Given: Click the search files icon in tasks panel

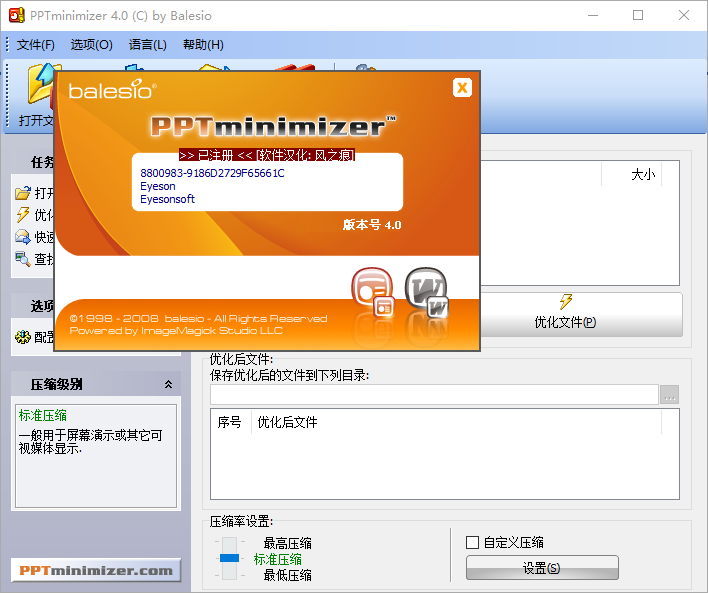Looking at the screenshot, I should [x=23, y=258].
